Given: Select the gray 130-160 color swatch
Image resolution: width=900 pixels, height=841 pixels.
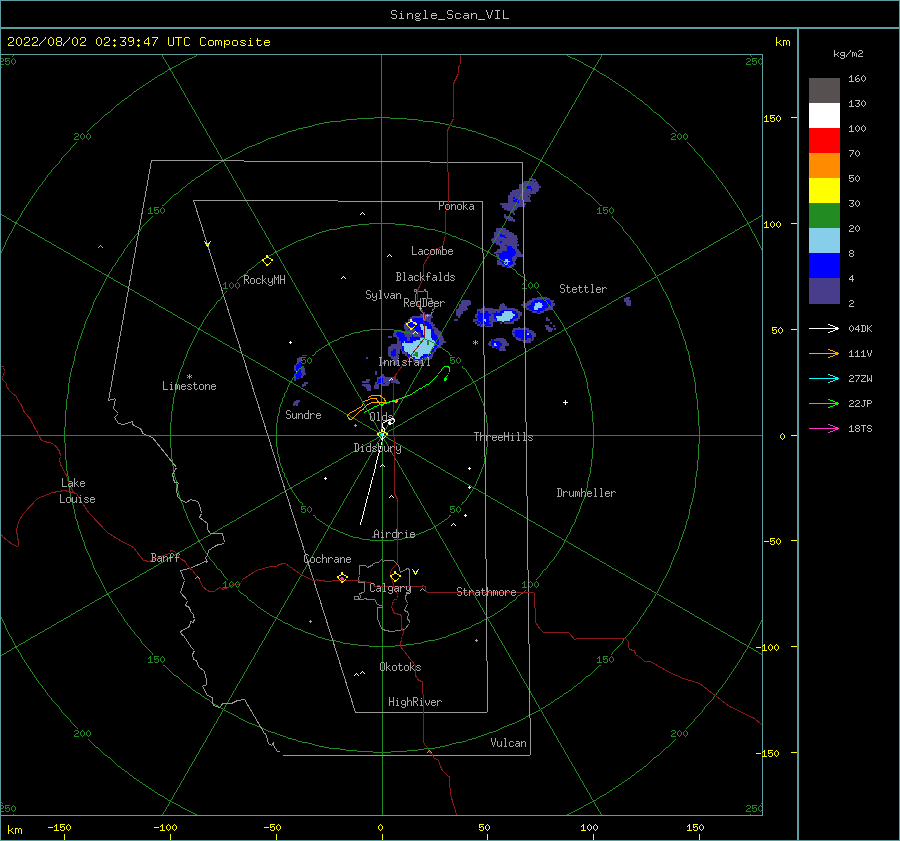Looking at the screenshot, I should pos(824,90).
